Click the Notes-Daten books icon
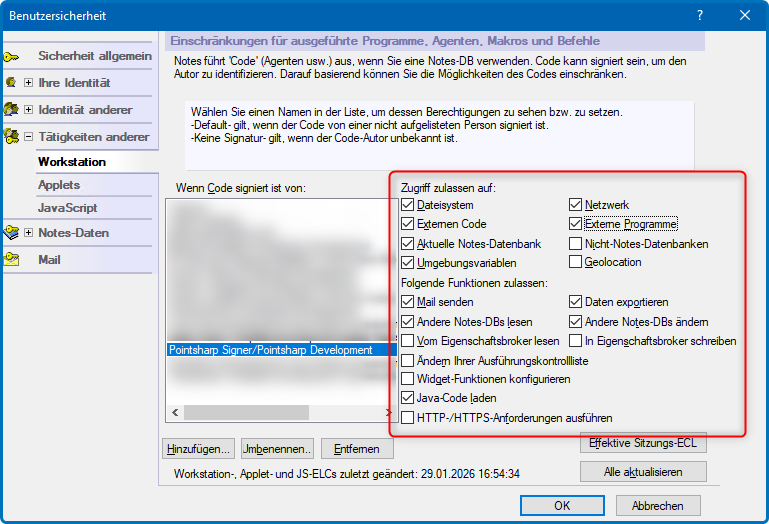 click(x=12, y=233)
